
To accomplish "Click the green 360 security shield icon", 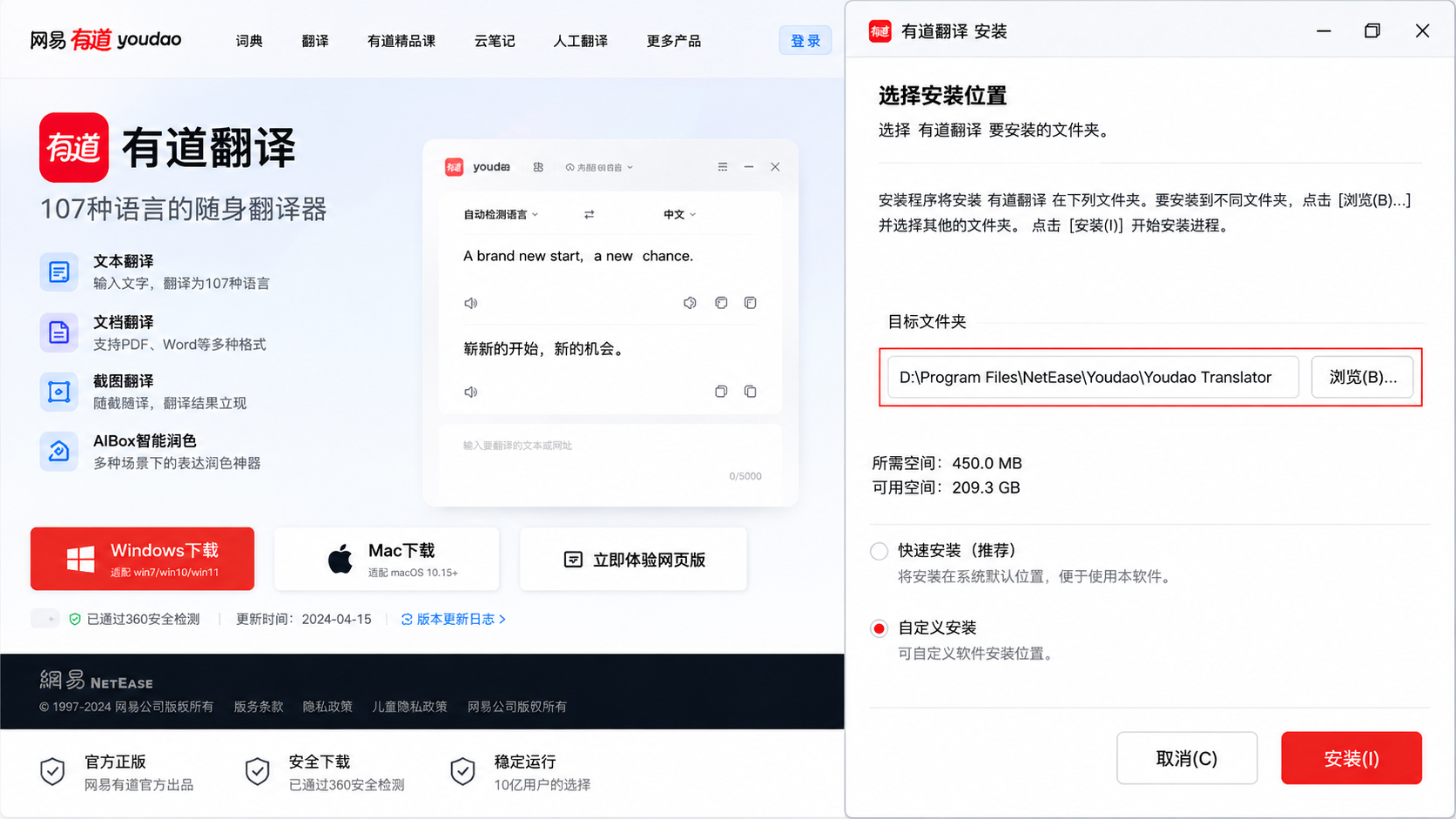I will coord(75,619).
